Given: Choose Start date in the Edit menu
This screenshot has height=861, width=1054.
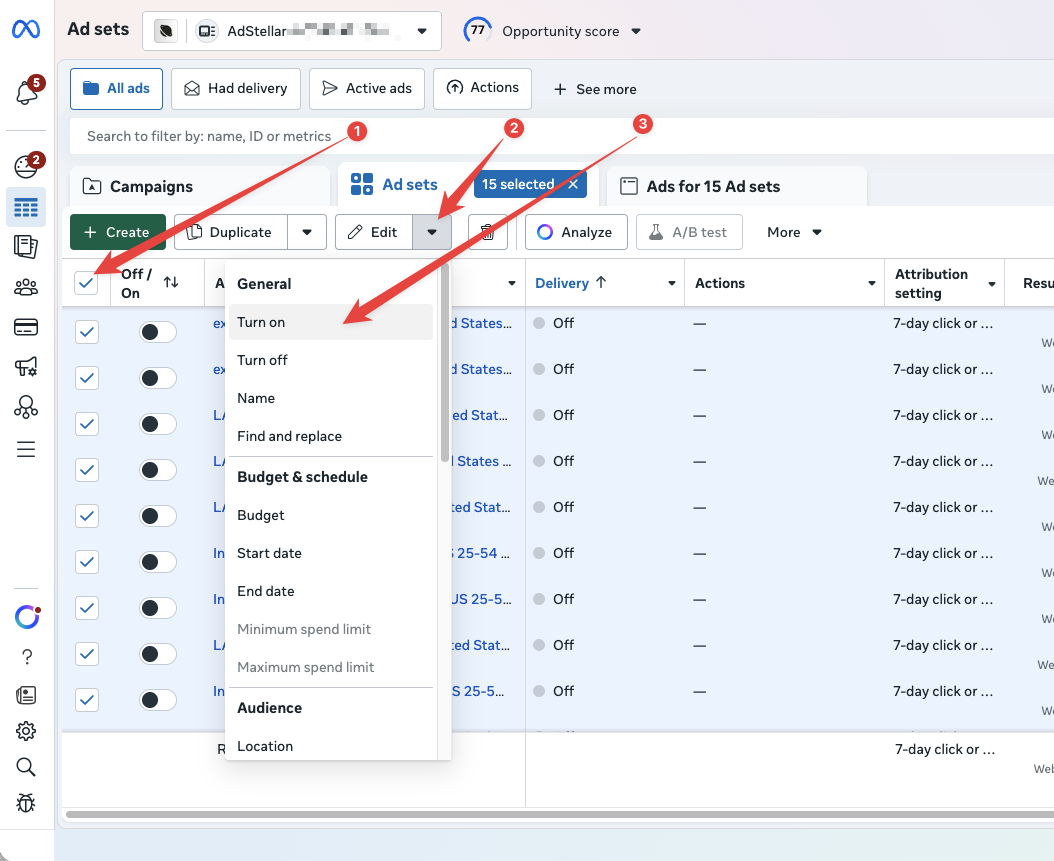Looking at the screenshot, I should [331, 553].
